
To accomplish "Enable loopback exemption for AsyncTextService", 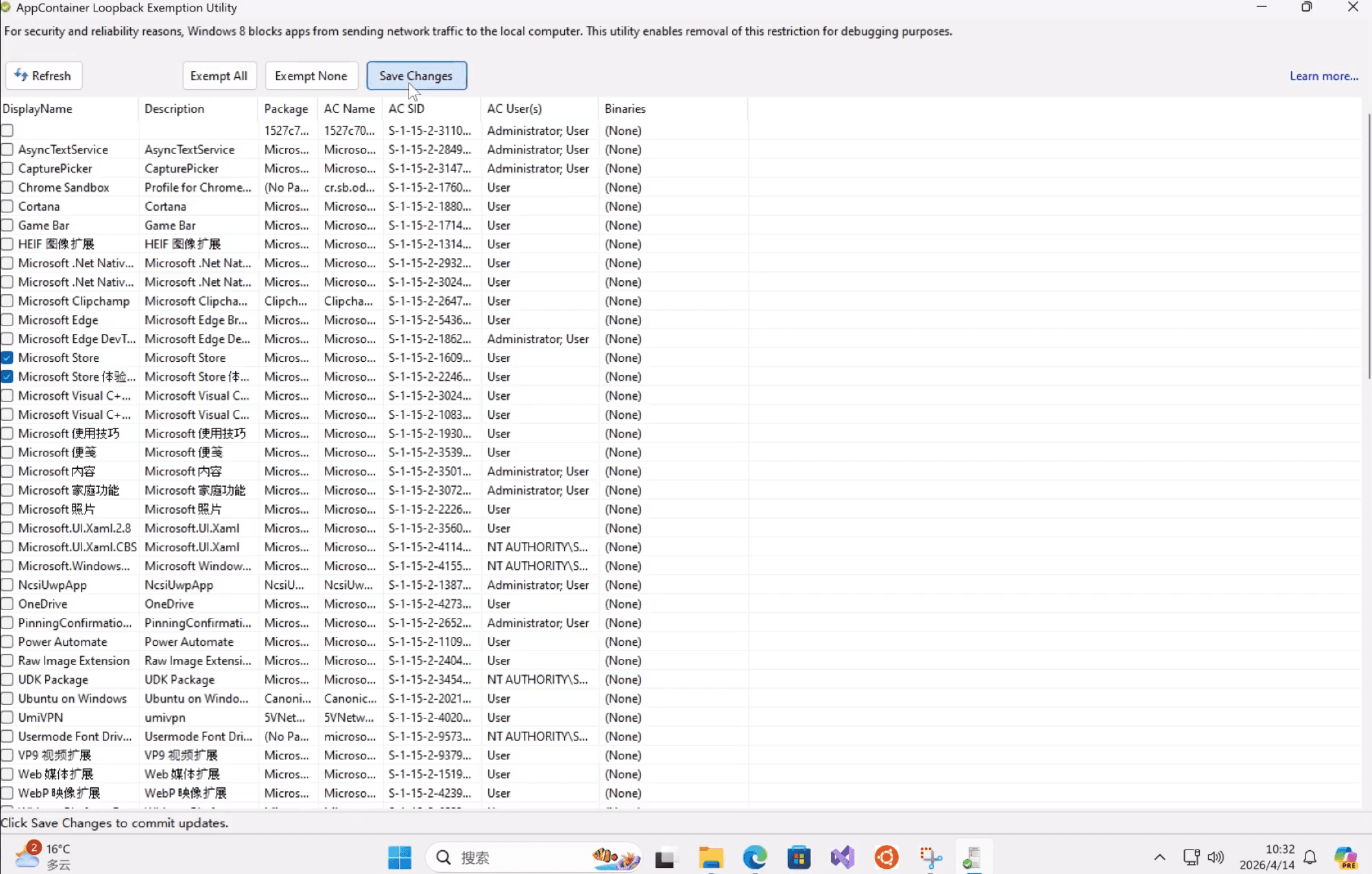I will 7,149.
